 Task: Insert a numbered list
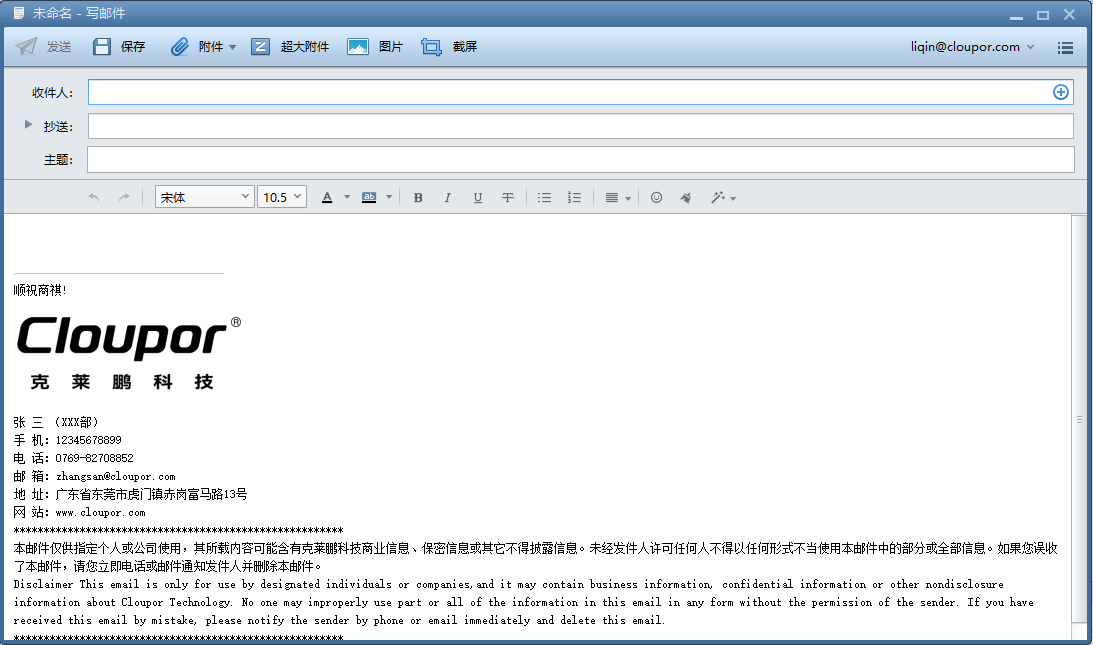(x=574, y=197)
